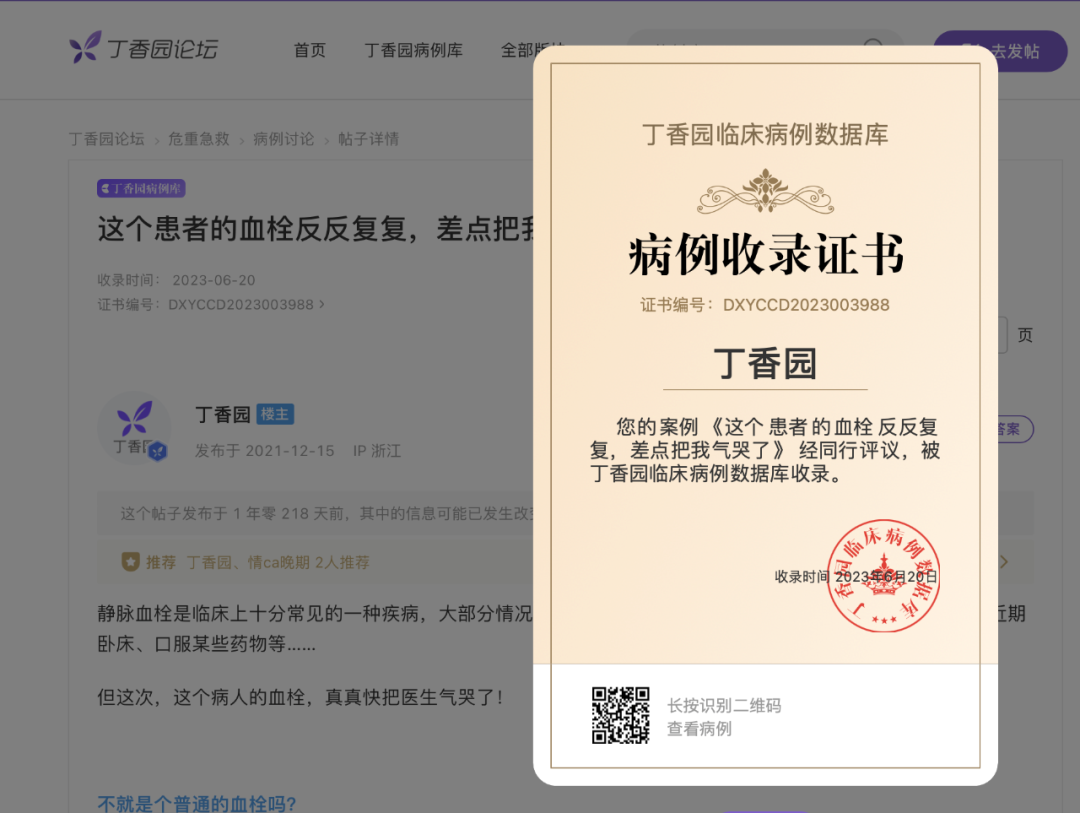Screen dimensions: 1080x813
Task: Click the IP 浙江 location text
Action: click(x=377, y=451)
